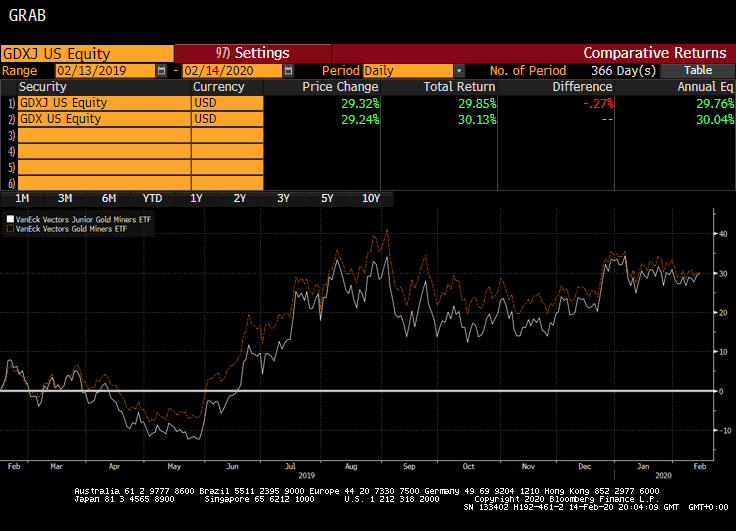Edit range end date 02/14/2020
Image resolution: width=736 pixels, height=531 pixels.
(x=232, y=70)
